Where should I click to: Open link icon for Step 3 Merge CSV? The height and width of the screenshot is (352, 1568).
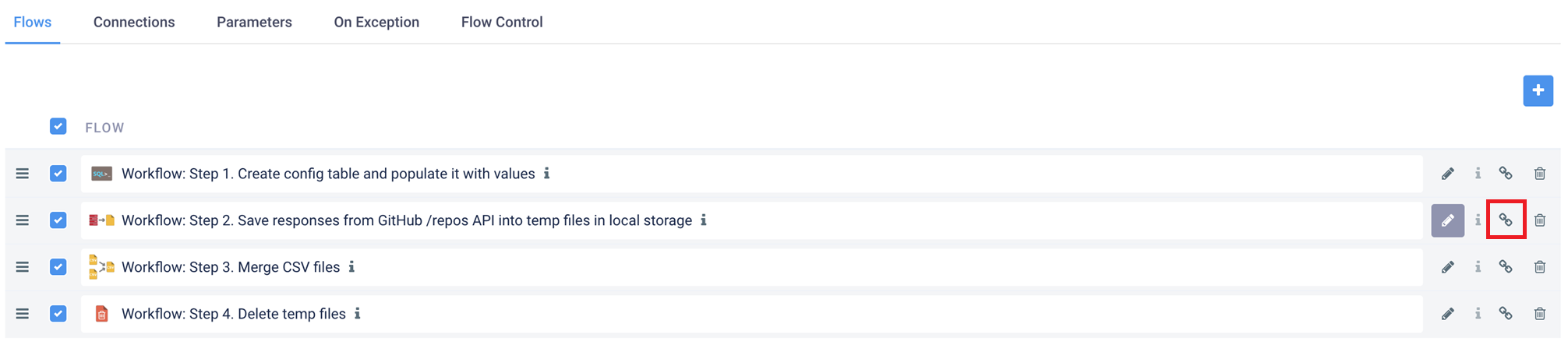(1506, 267)
